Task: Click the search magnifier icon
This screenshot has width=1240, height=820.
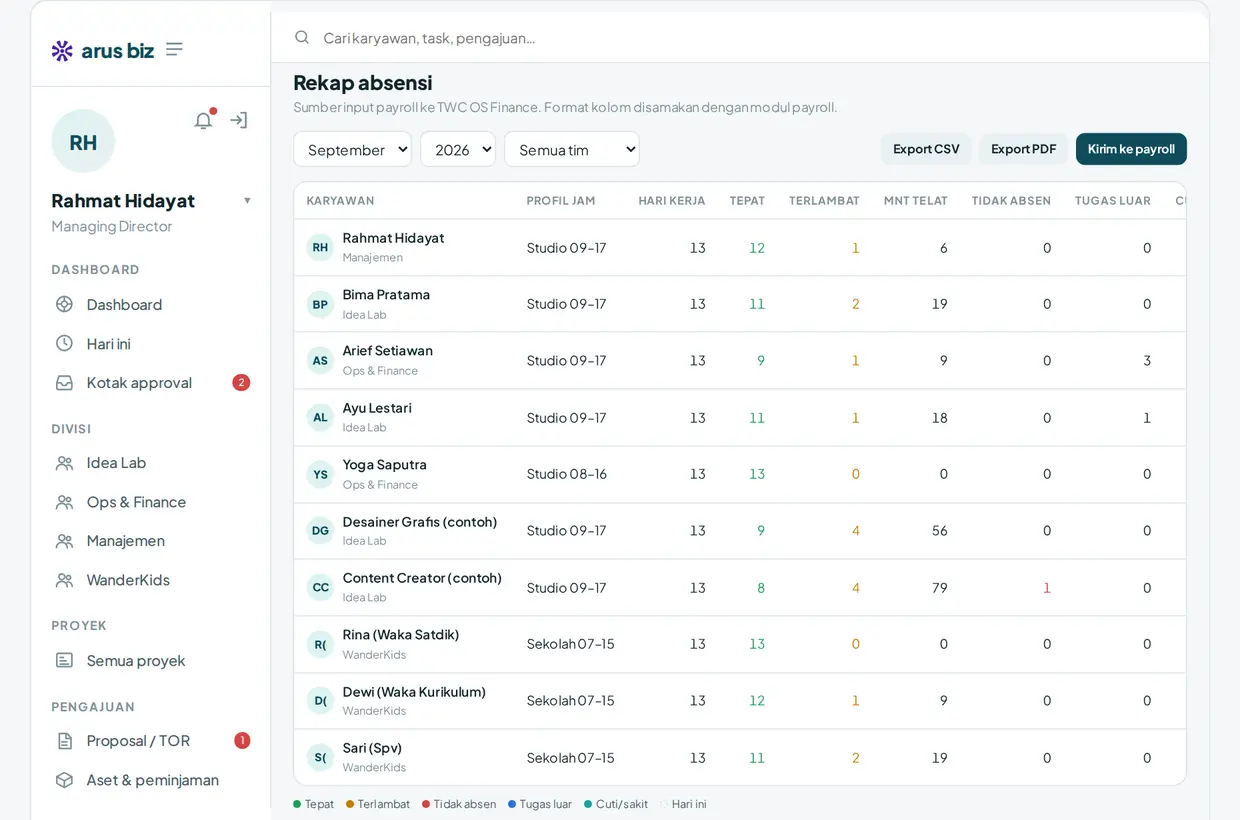Action: click(x=302, y=37)
